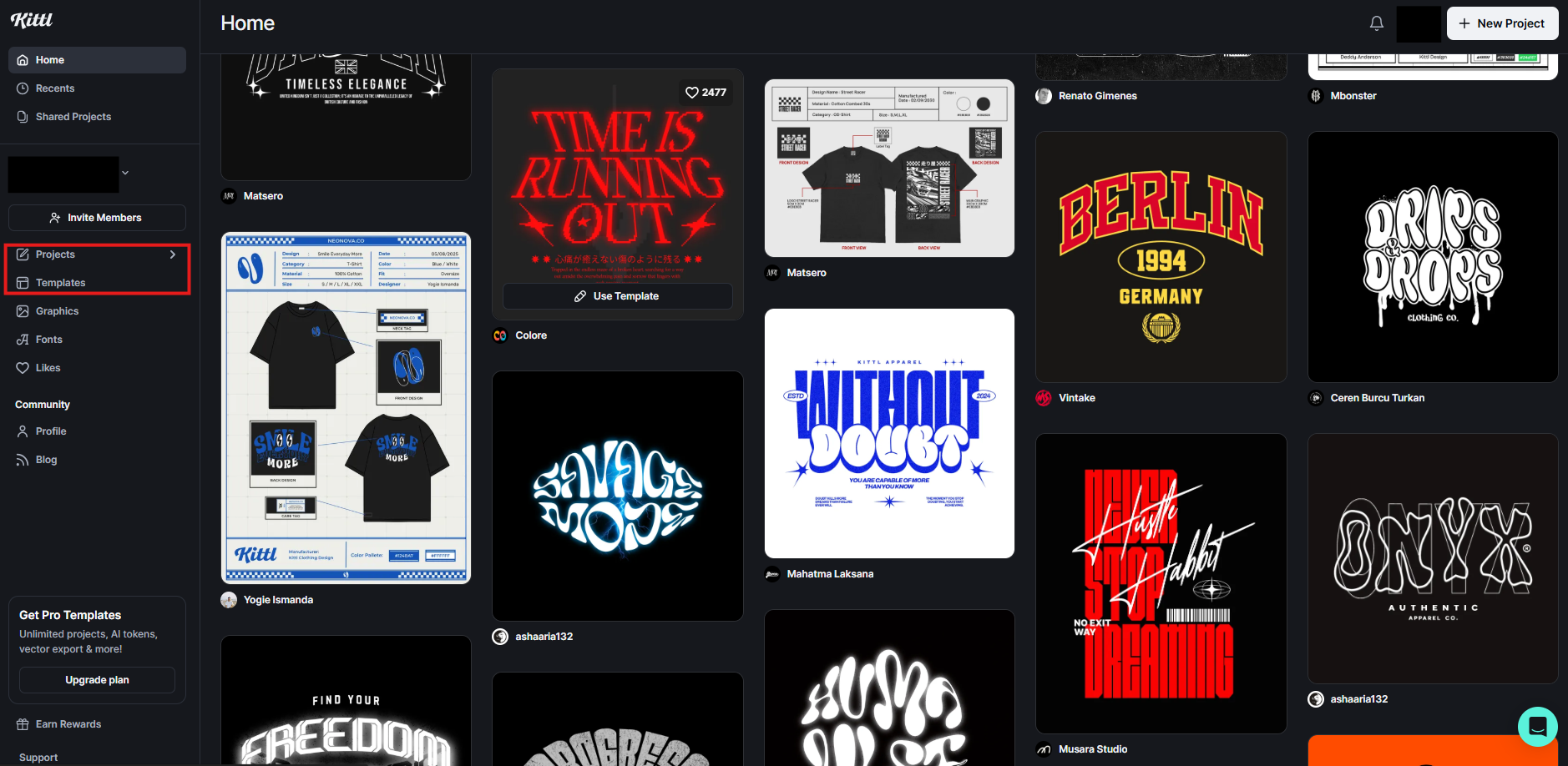Open the Templates section
The width and height of the screenshot is (1568, 766).
pos(60,283)
